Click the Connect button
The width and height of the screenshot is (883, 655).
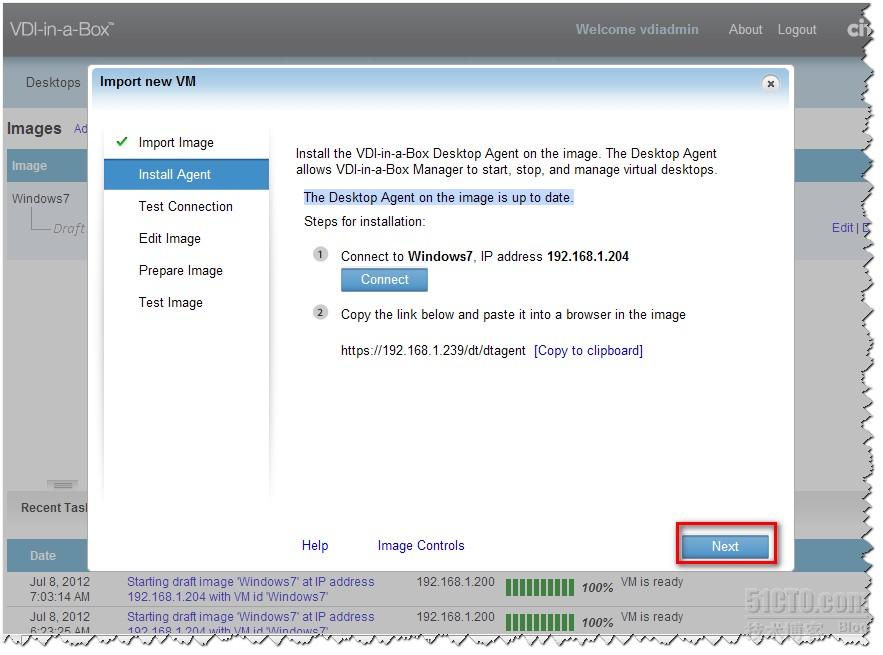pos(384,279)
